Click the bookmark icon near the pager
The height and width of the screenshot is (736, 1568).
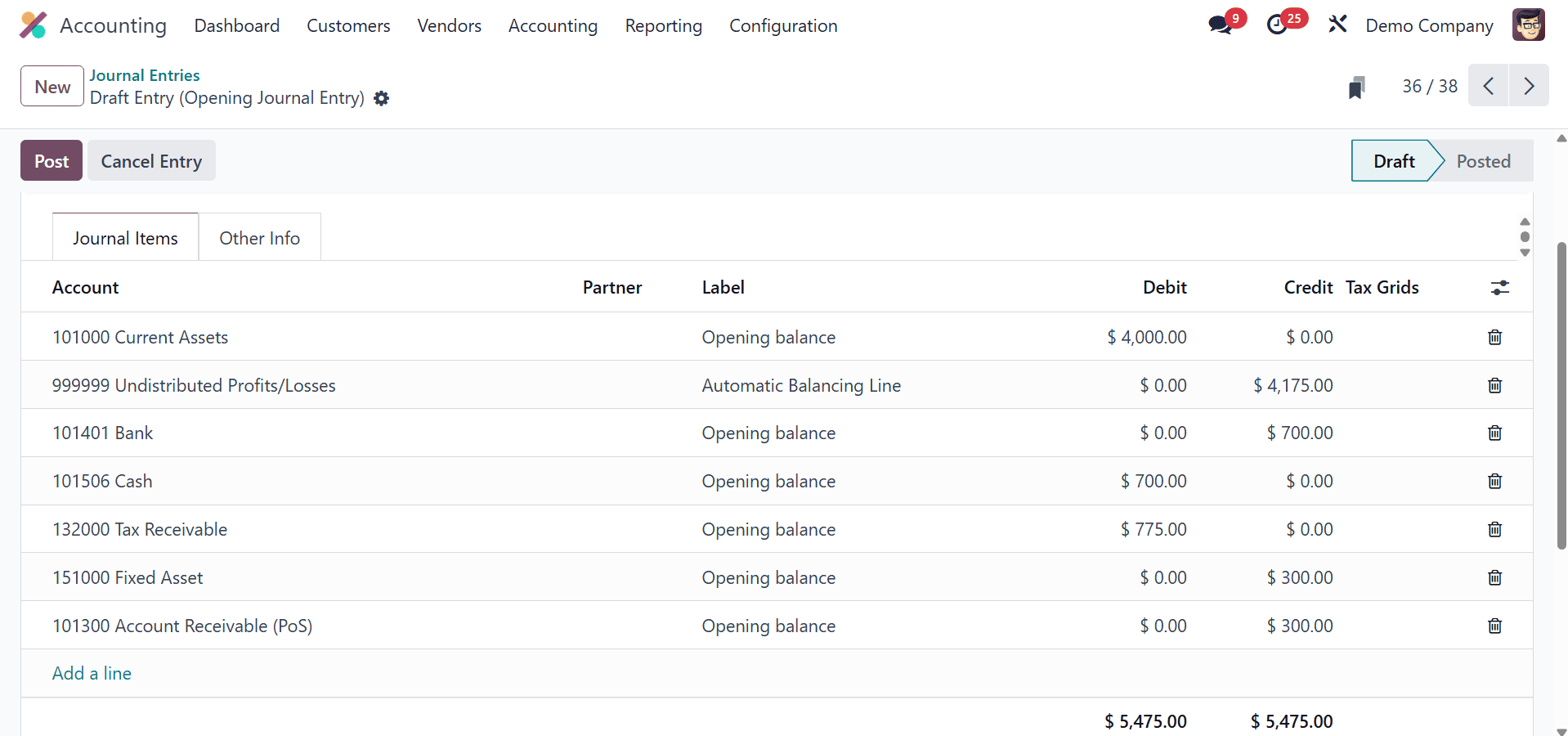tap(1356, 87)
